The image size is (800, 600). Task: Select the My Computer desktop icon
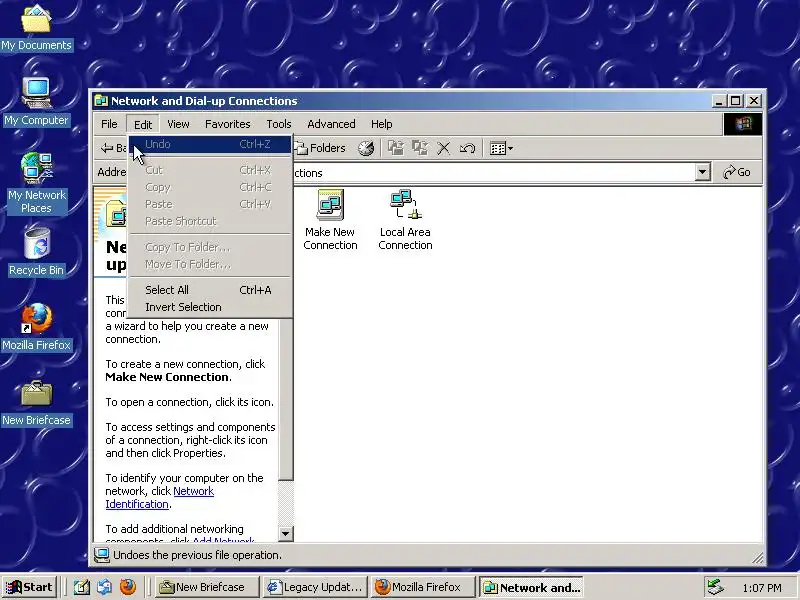(36, 102)
